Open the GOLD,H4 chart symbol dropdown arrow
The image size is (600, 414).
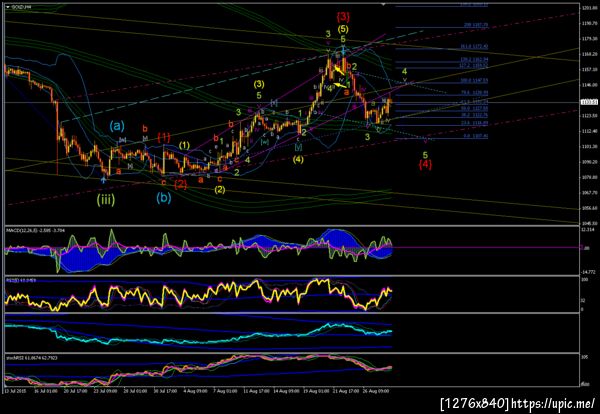[7, 7]
